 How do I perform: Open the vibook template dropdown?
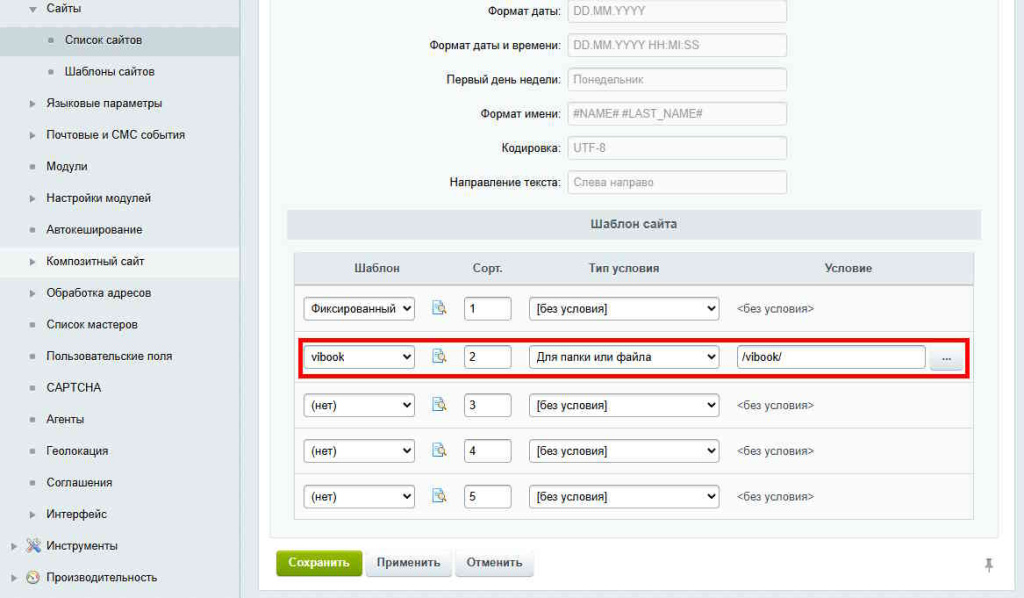pos(358,357)
